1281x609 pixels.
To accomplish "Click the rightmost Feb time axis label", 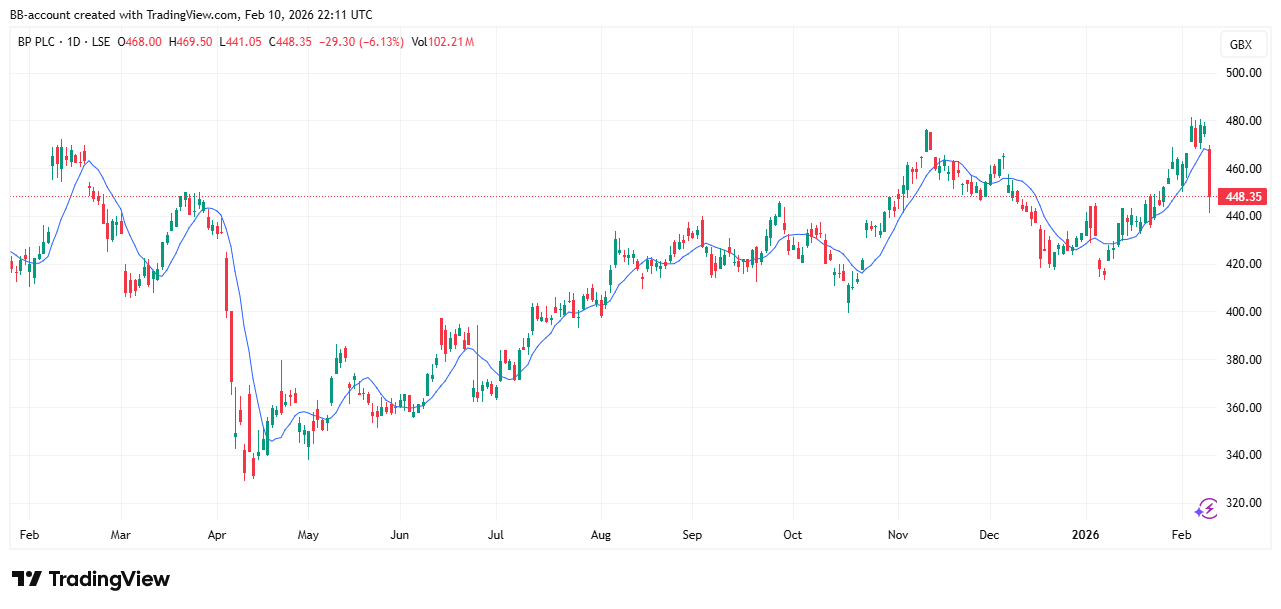I will (x=1182, y=535).
